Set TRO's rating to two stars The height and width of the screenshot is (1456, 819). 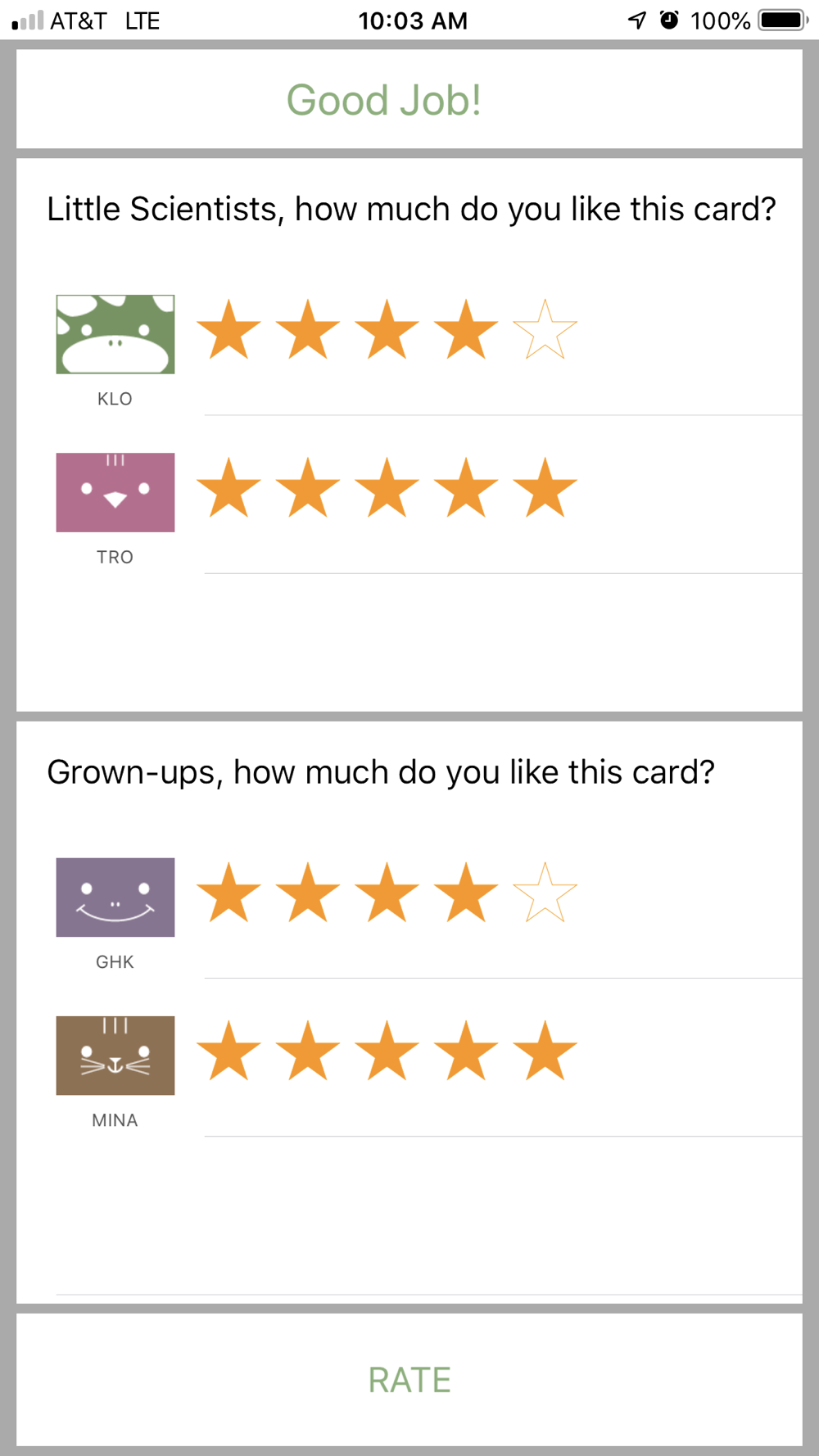[x=308, y=488]
